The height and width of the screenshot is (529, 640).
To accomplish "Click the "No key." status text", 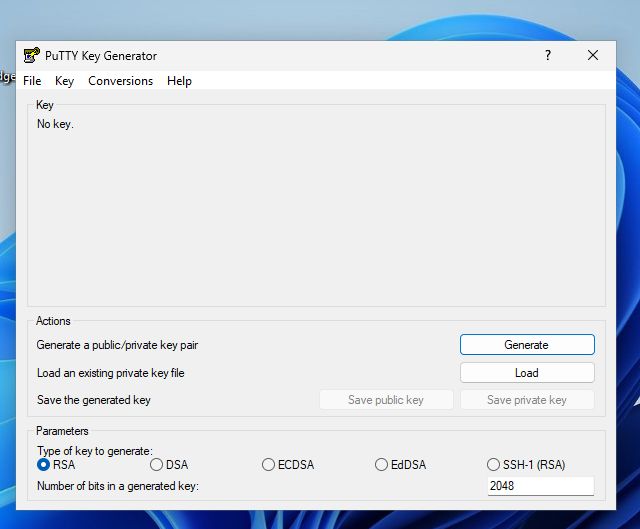I will coord(55,124).
